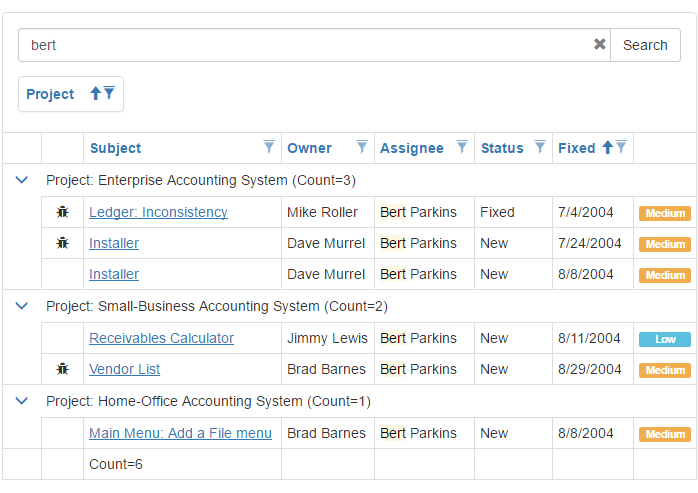Image resolution: width=698 pixels, height=493 pixels.
Task: Open the Subject column filter icon
Action: (x=269, y=147)
